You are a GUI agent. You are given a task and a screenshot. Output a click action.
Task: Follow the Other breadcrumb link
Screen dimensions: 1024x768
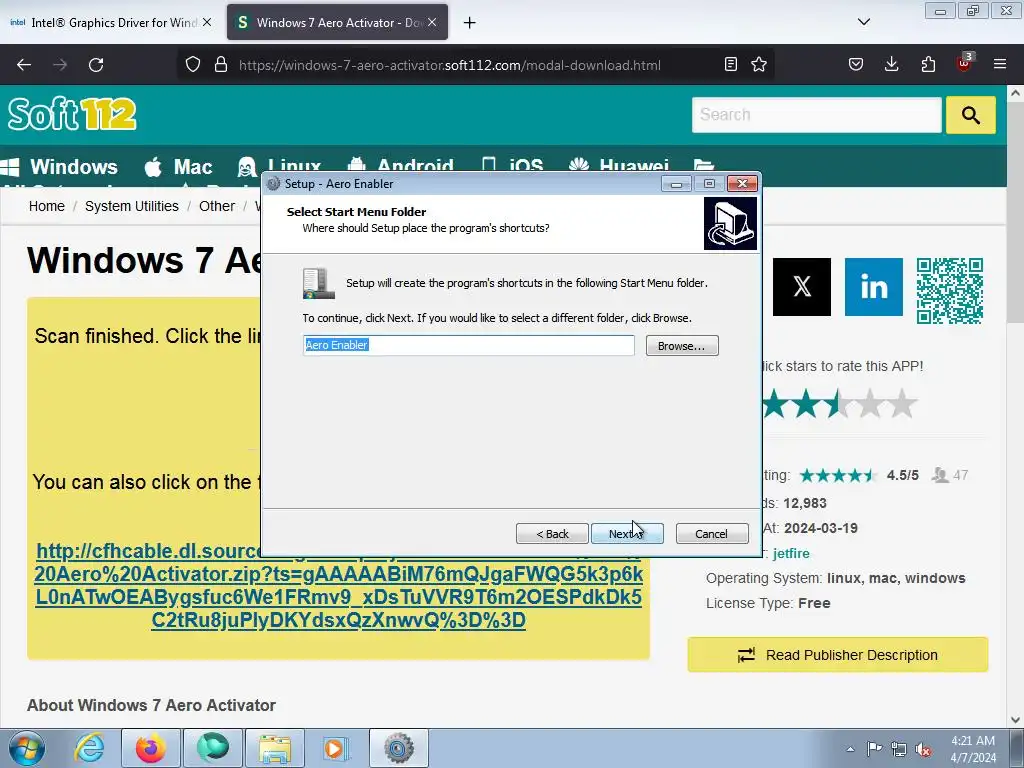pyautogui.click(x=217, y=206)
